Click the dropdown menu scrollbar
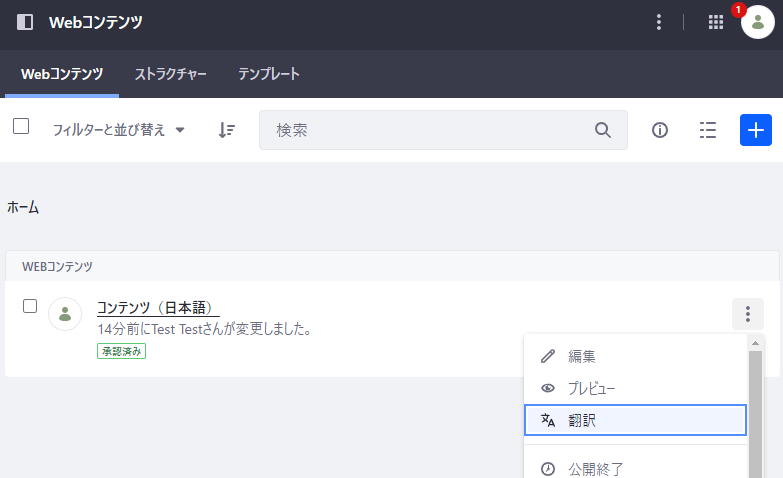Image resolution: width=783 pixels, height=478 pixels. 756,410
